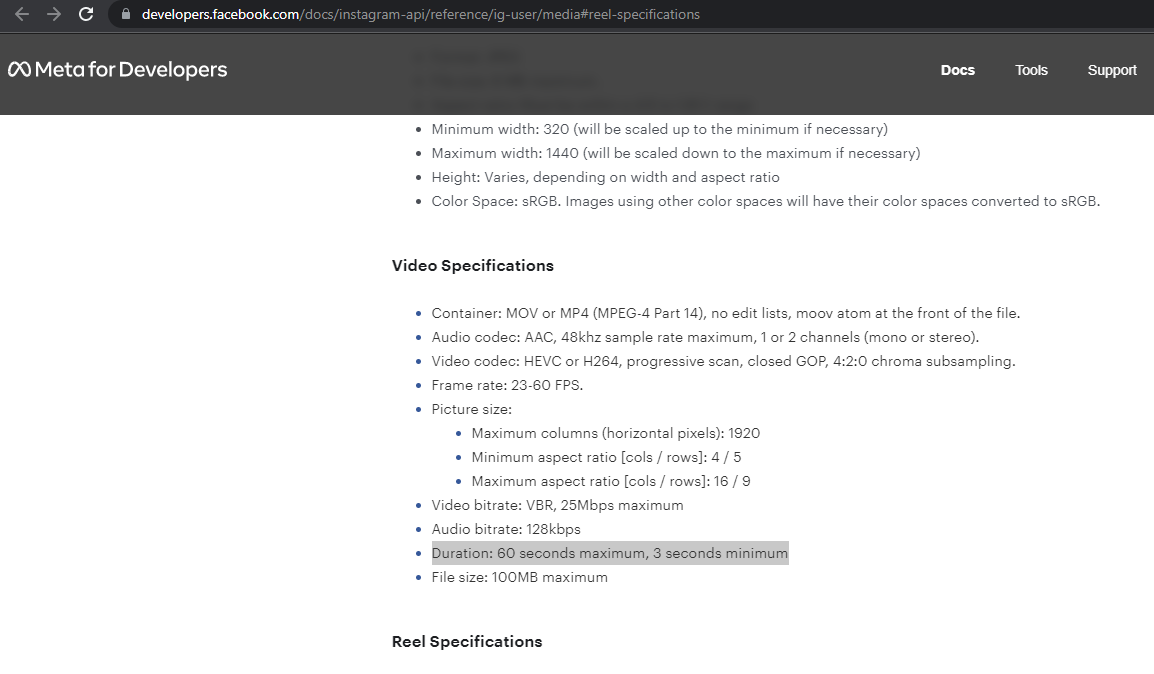
Task: Click the Maximum columns 1920 line
Action: [x=616, y=433]
